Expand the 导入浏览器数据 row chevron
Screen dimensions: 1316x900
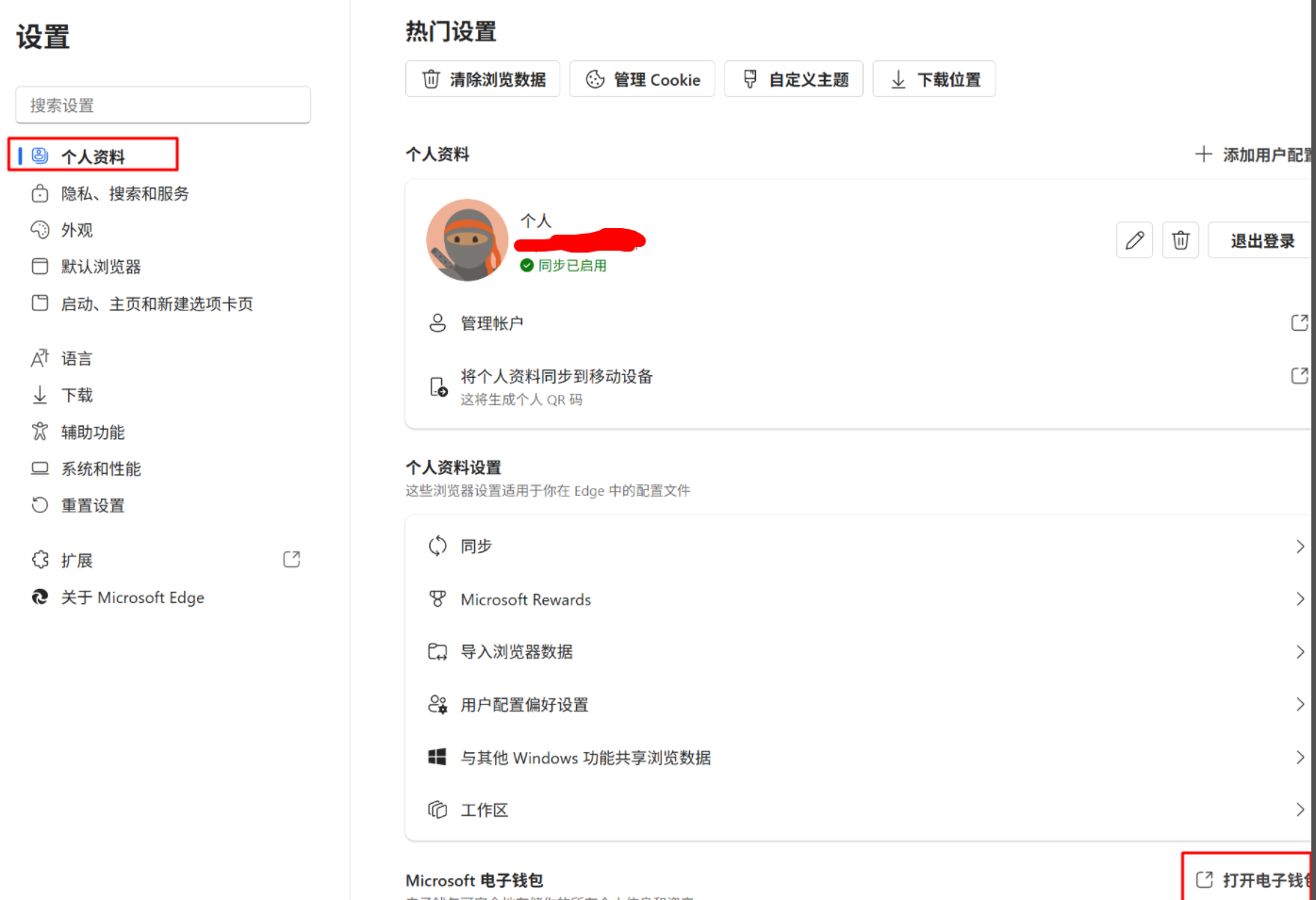[1300, 652]
